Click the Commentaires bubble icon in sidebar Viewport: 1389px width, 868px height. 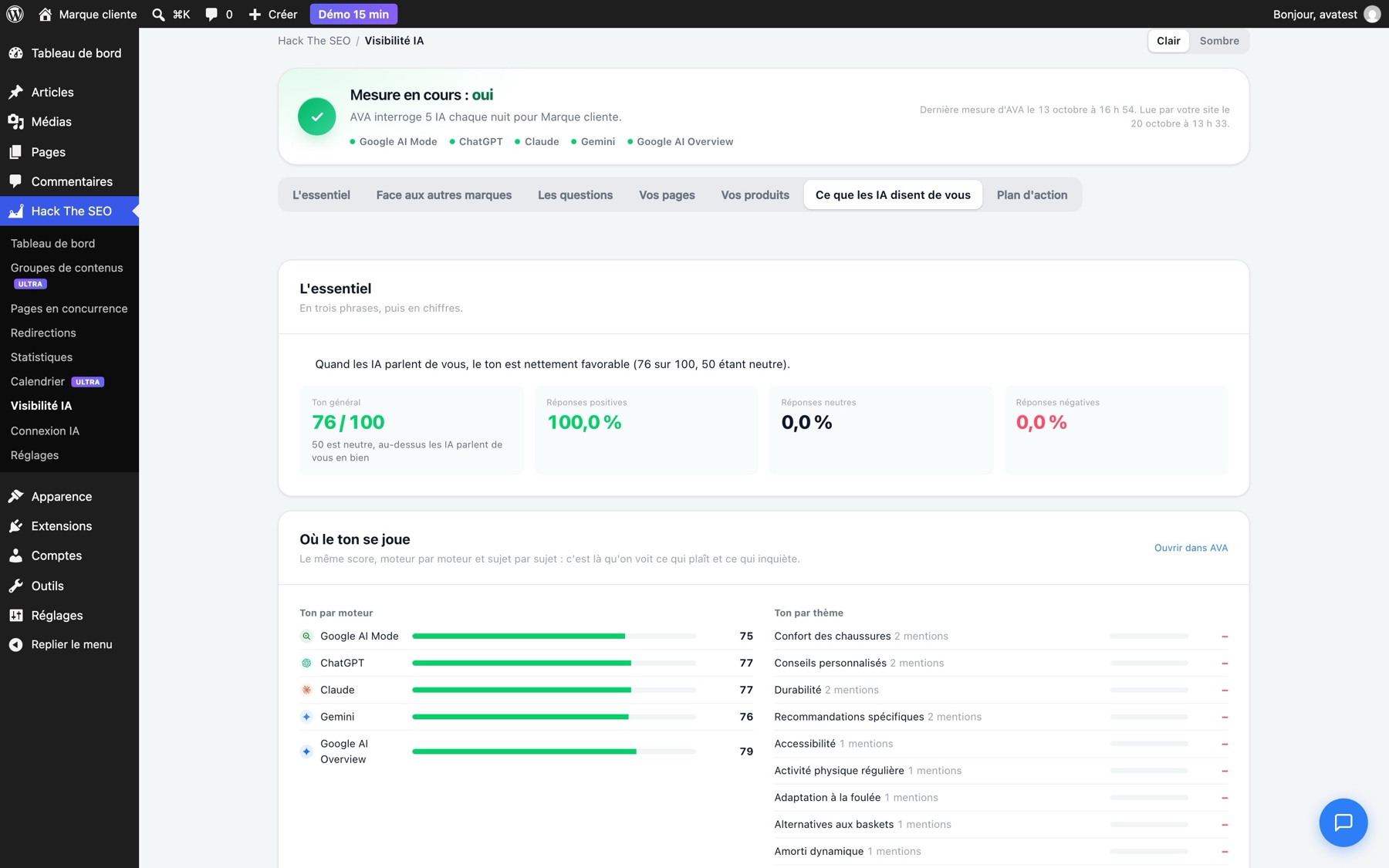(x=15, y=181)
